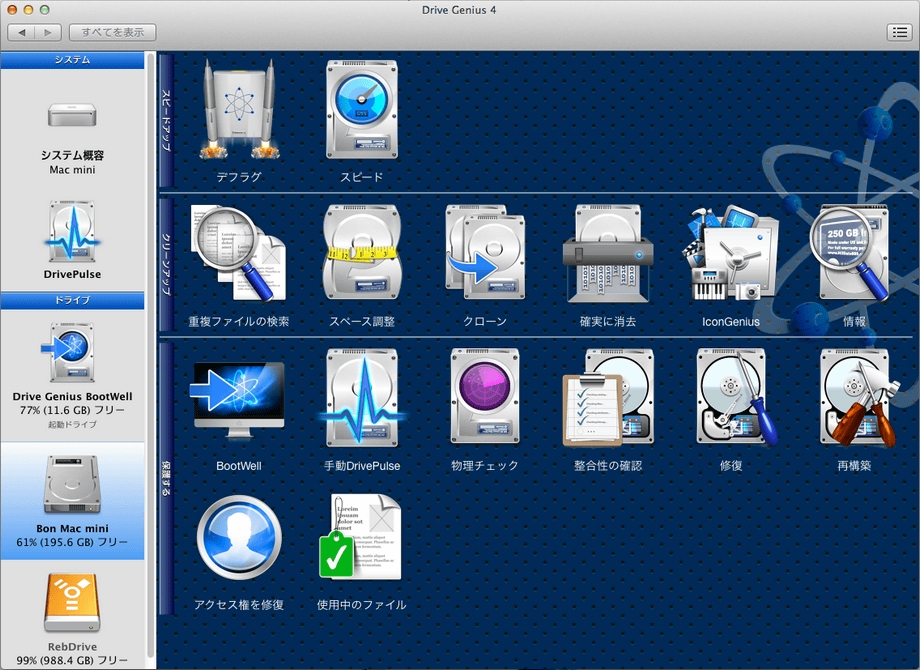Click the クリーンアップ vertical category tab
Viewport: 920px width, 670px height.
pyautogui.click(x=167, y=264)
